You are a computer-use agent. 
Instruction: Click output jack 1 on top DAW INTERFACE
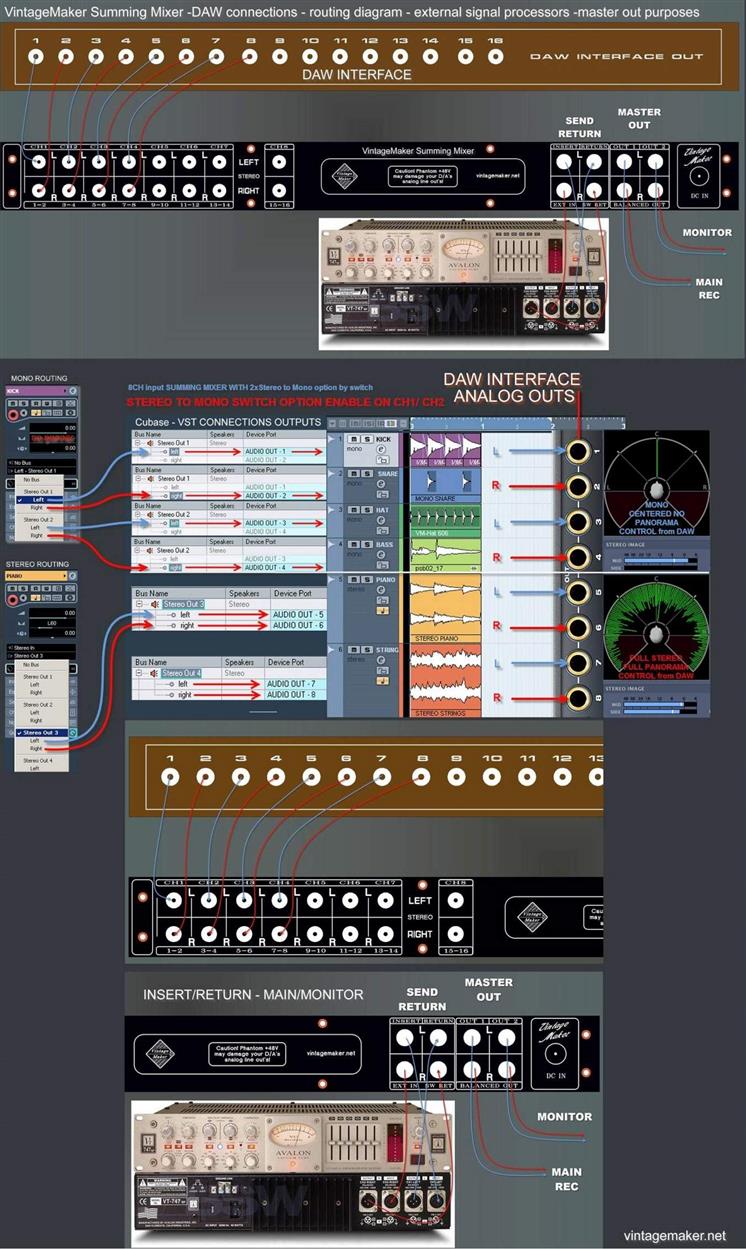(36, 57)
